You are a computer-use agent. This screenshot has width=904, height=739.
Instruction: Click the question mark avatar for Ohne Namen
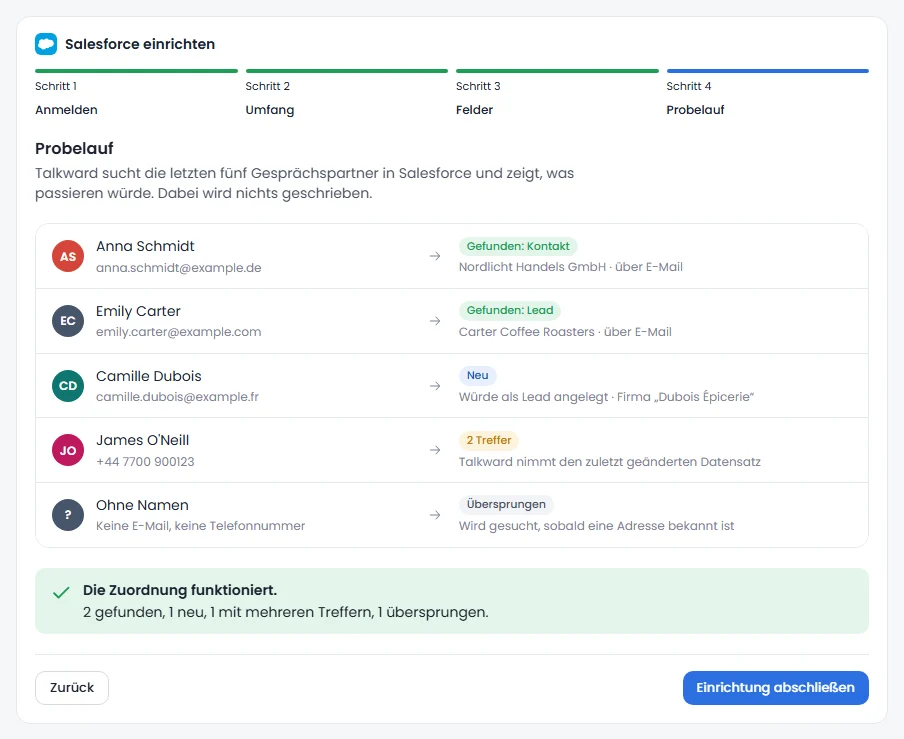(x=68, y=515)
